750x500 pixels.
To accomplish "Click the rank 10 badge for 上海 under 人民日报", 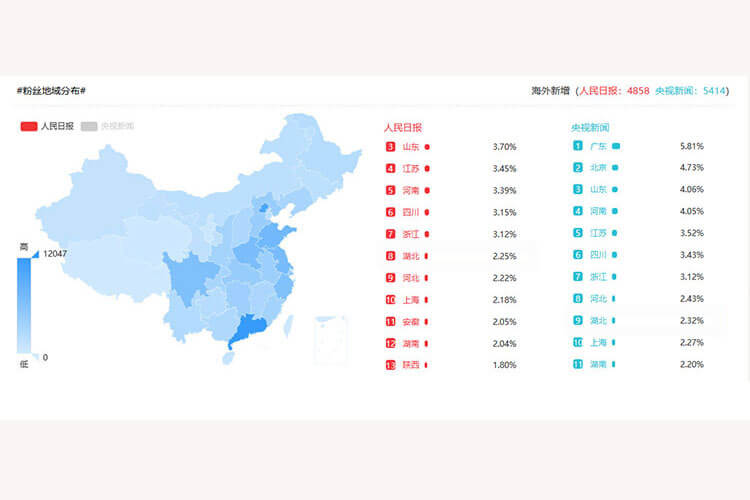I will 390,300.
